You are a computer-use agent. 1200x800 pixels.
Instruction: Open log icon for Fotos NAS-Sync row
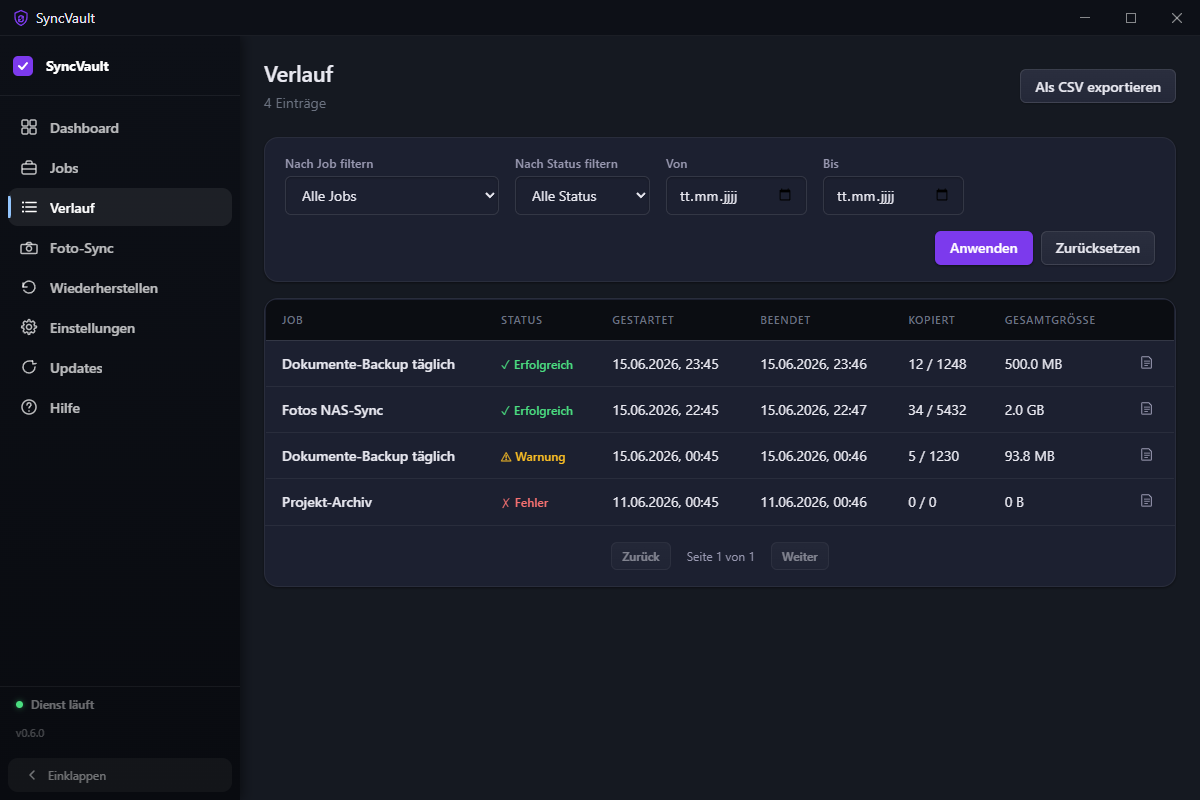point(1147,408)
